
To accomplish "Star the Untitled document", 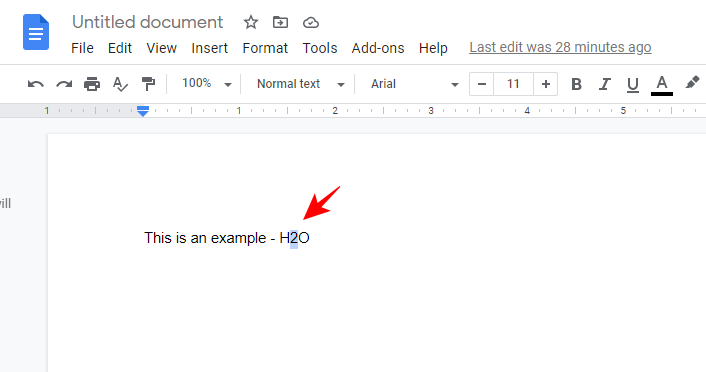I will pyautogui.click(x=251, y=22).
